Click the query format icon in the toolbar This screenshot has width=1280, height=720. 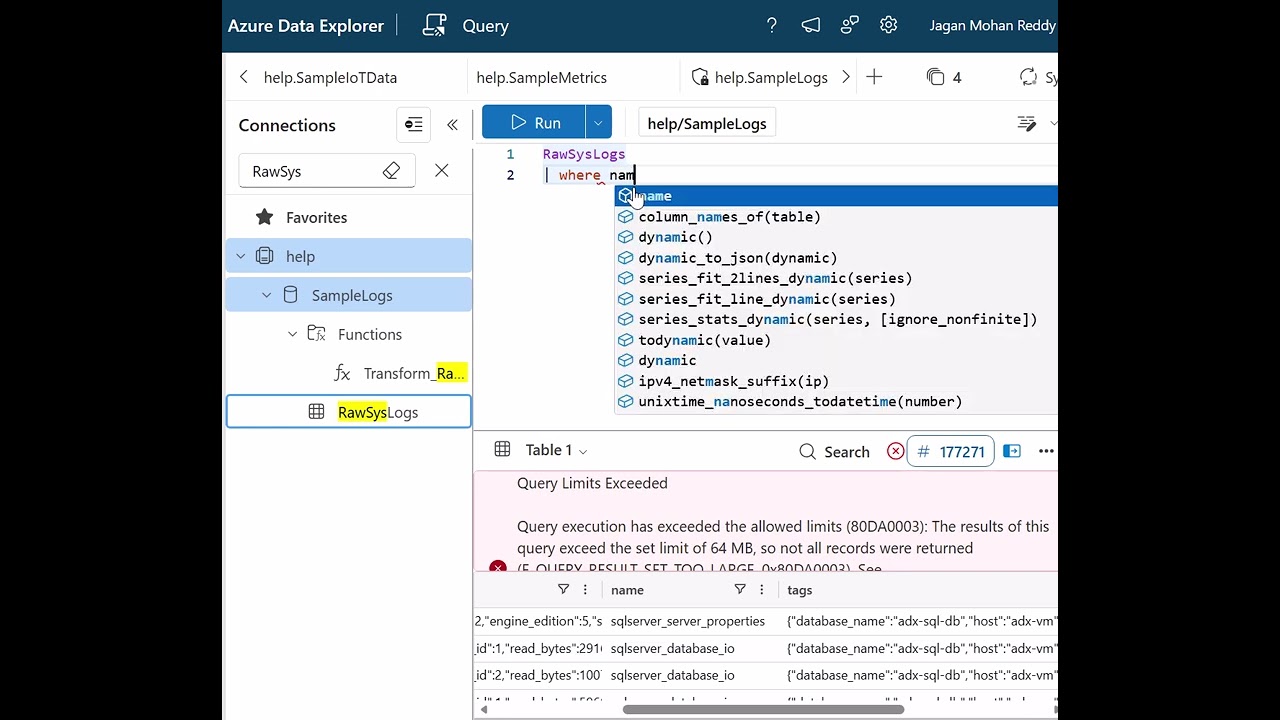pos(1027,123)
